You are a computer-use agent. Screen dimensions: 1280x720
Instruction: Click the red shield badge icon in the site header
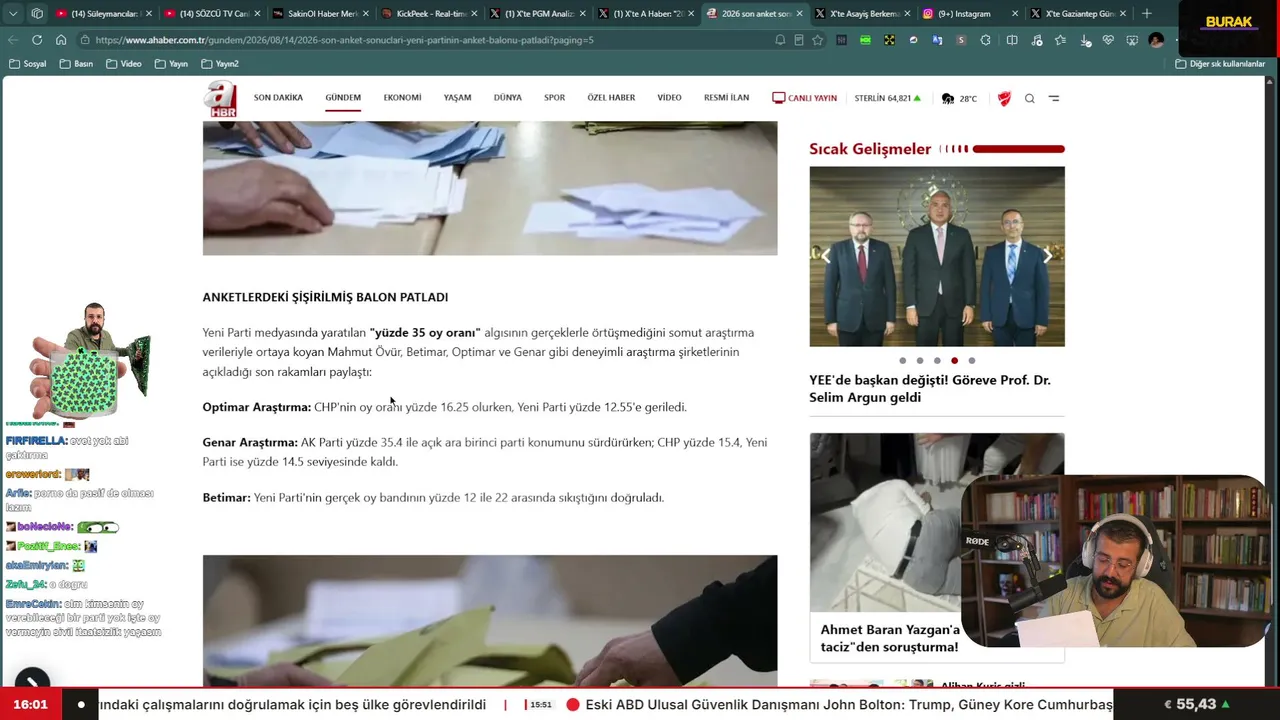(x=1004, y=98)
